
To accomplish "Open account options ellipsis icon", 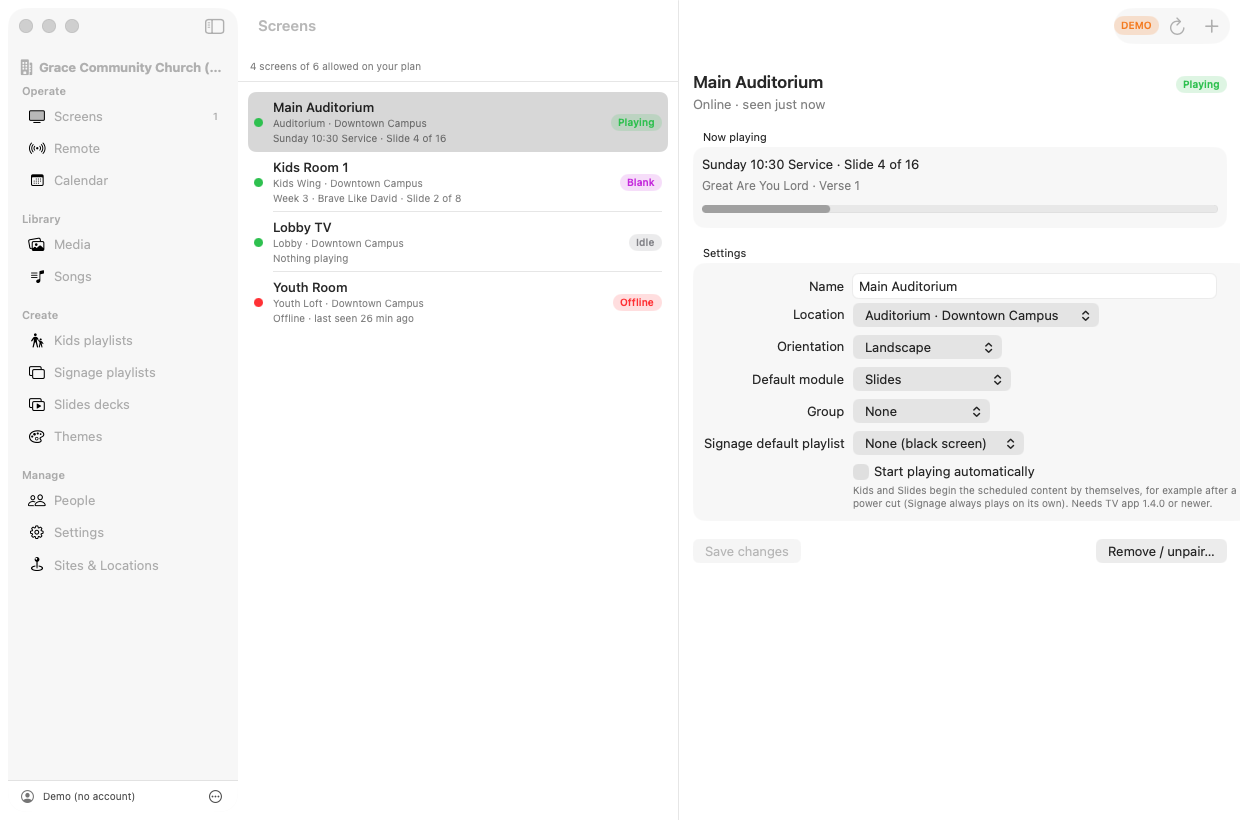I will point(215,797).
